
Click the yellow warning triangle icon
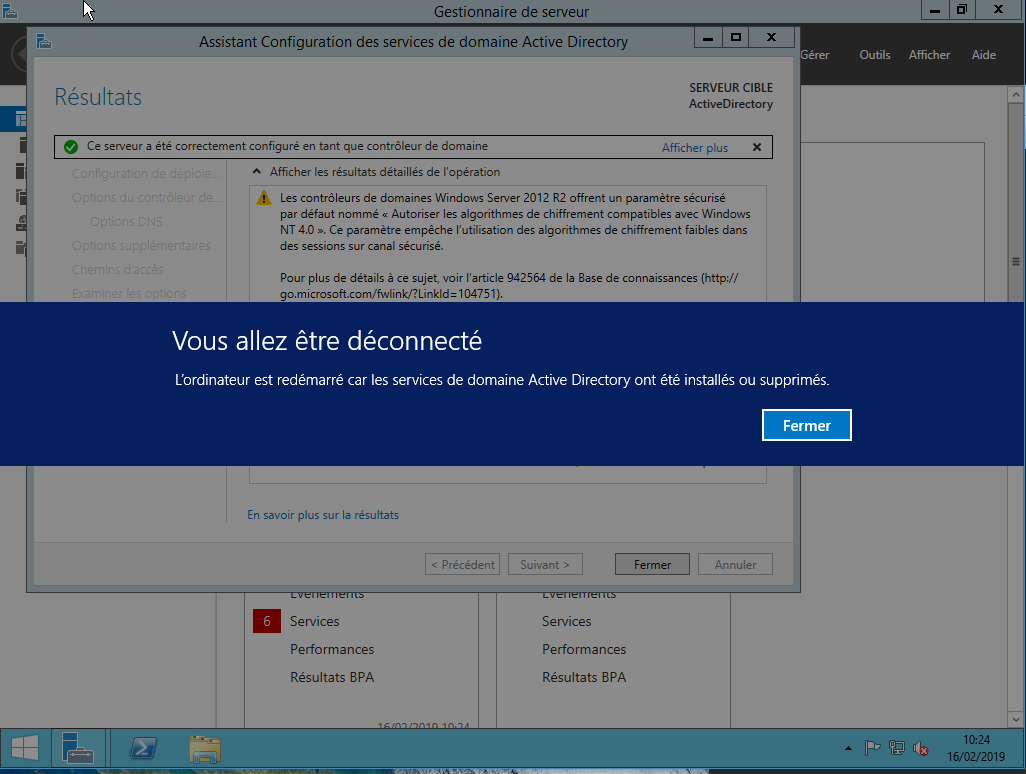click(x=264, y=198)
